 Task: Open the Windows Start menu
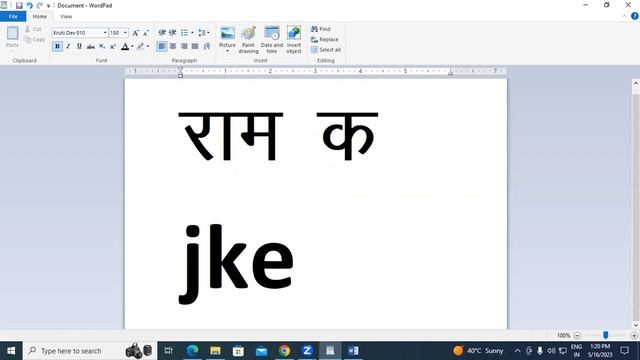tap(11, 351)
